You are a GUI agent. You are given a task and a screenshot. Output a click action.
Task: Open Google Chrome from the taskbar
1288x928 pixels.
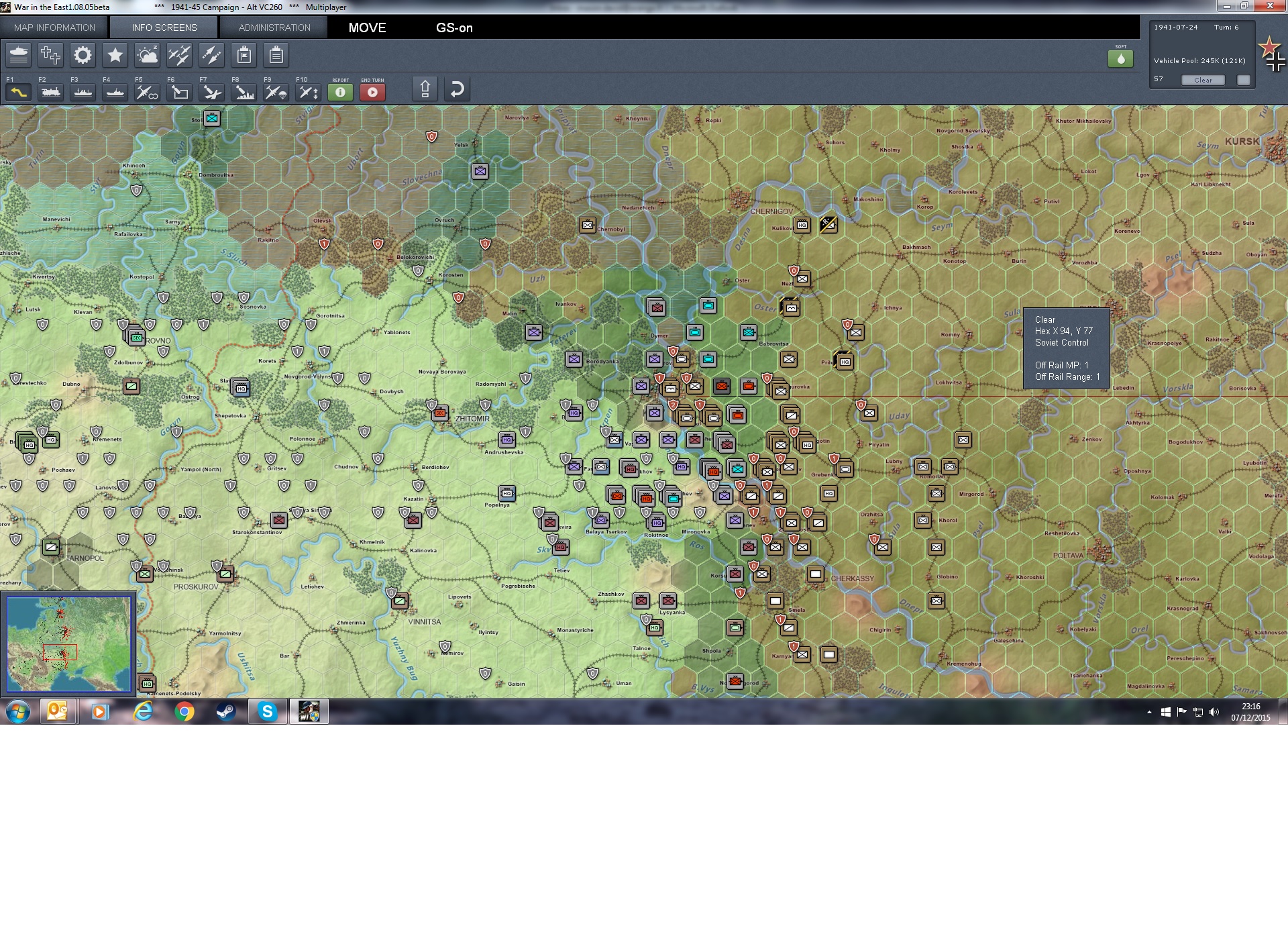pos(184,712)
